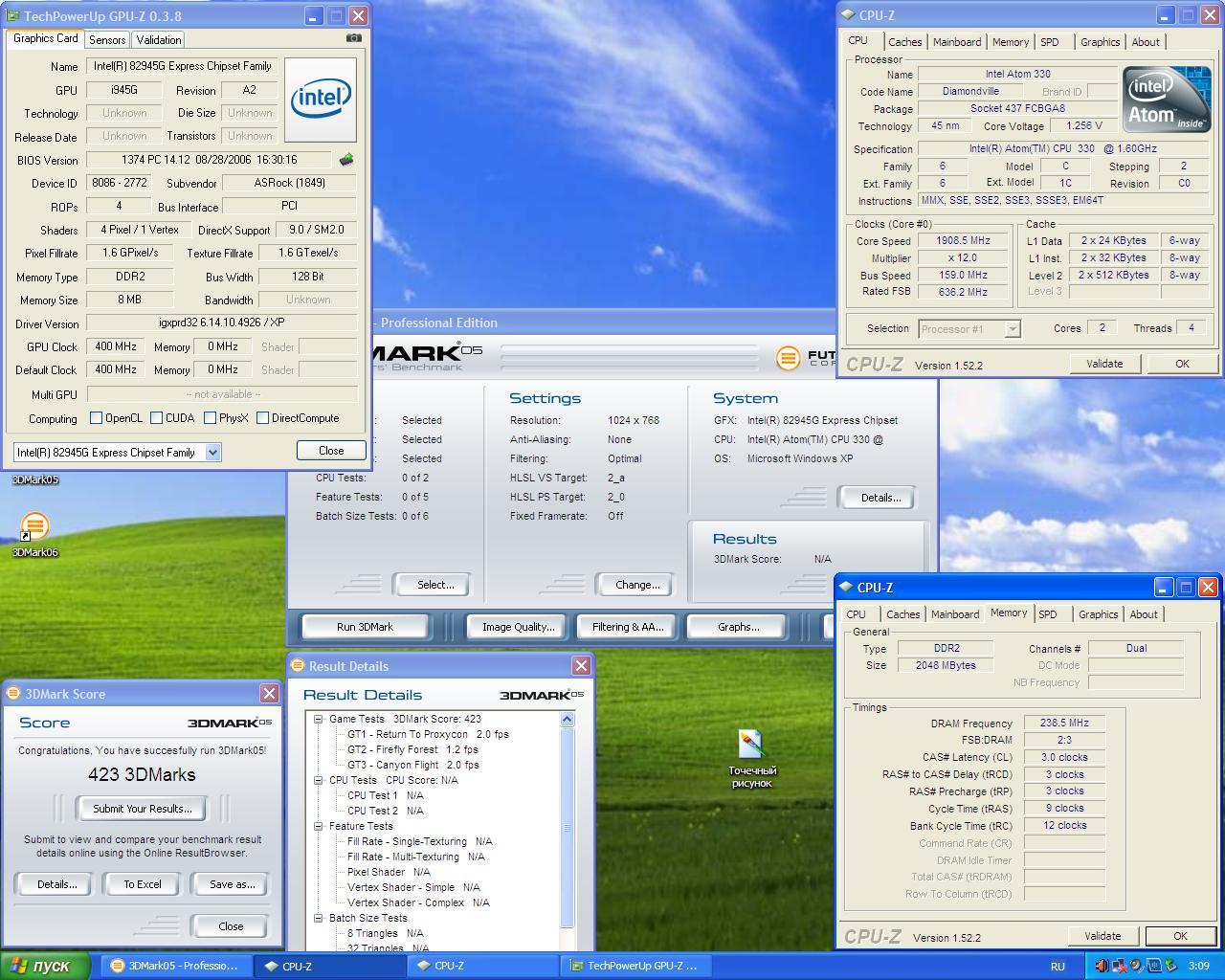
Task: Open the Mainboard tab in top CPU-Z
Action: (x=957, y=42)
